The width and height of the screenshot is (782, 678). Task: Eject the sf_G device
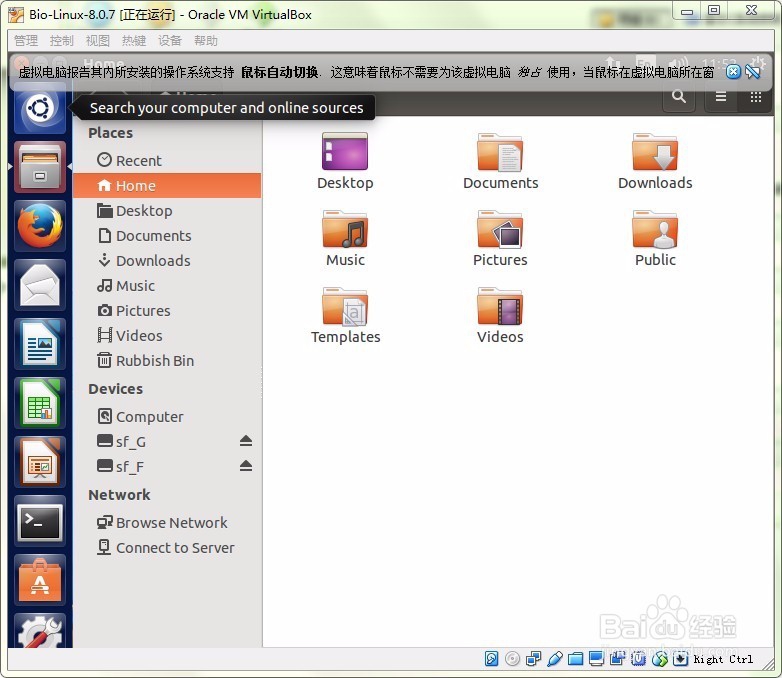245,441
